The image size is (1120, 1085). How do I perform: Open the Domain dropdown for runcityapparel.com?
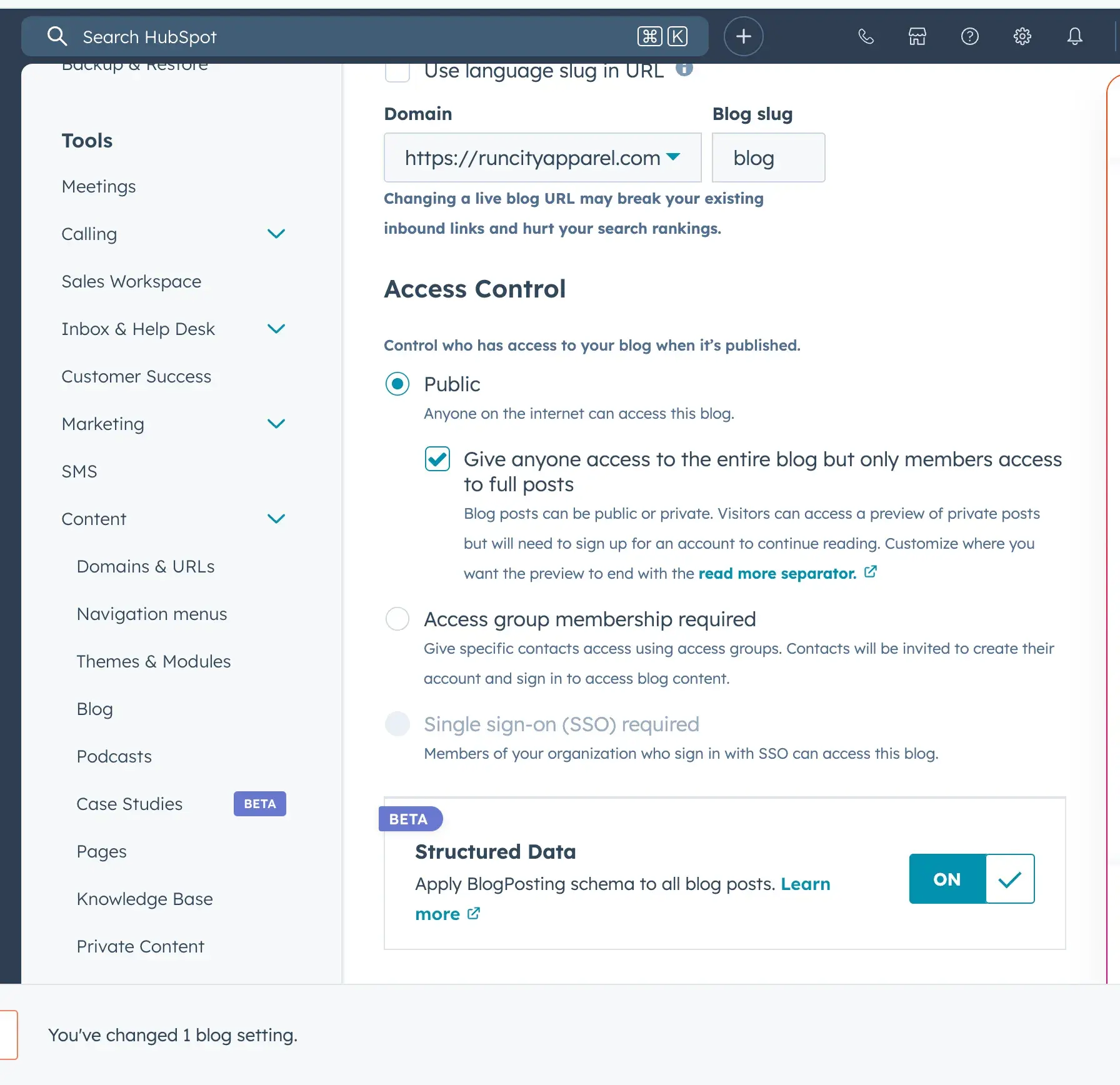click(x=674, y=157)
